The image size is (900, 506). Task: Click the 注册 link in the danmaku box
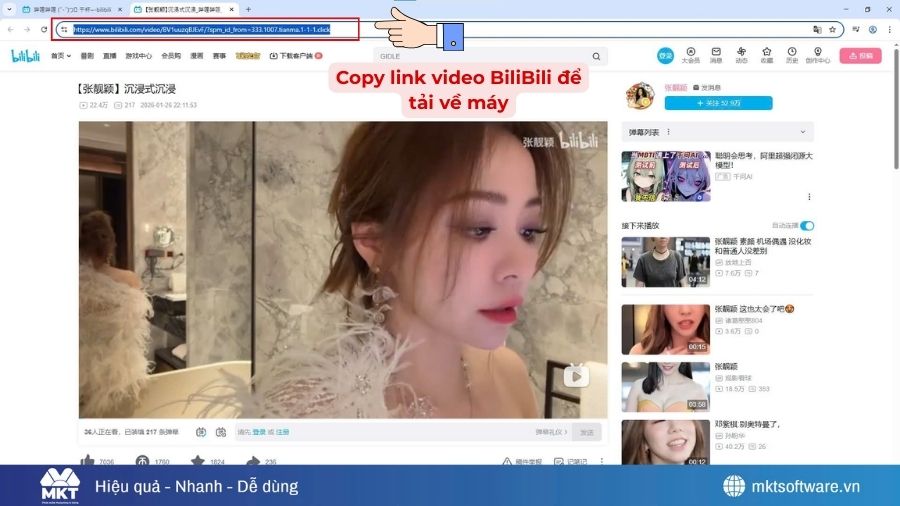pos(283,432)
